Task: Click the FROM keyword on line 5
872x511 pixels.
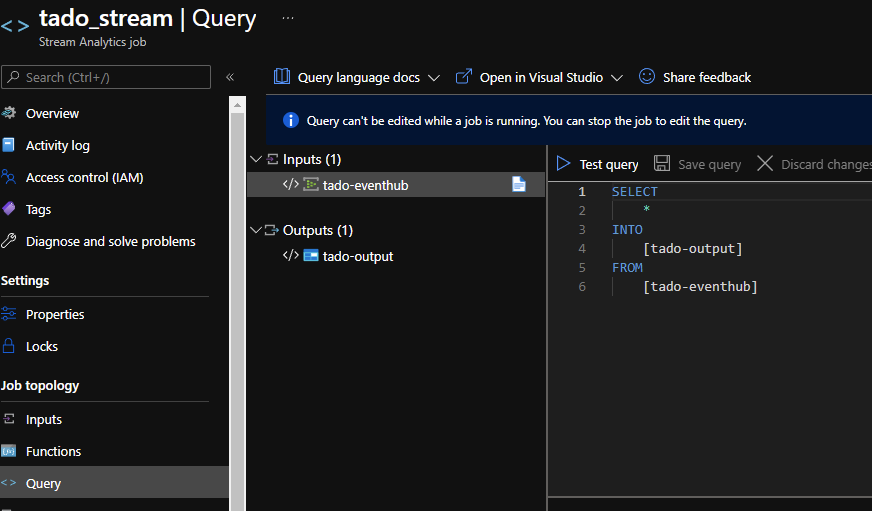Action: 627,267
